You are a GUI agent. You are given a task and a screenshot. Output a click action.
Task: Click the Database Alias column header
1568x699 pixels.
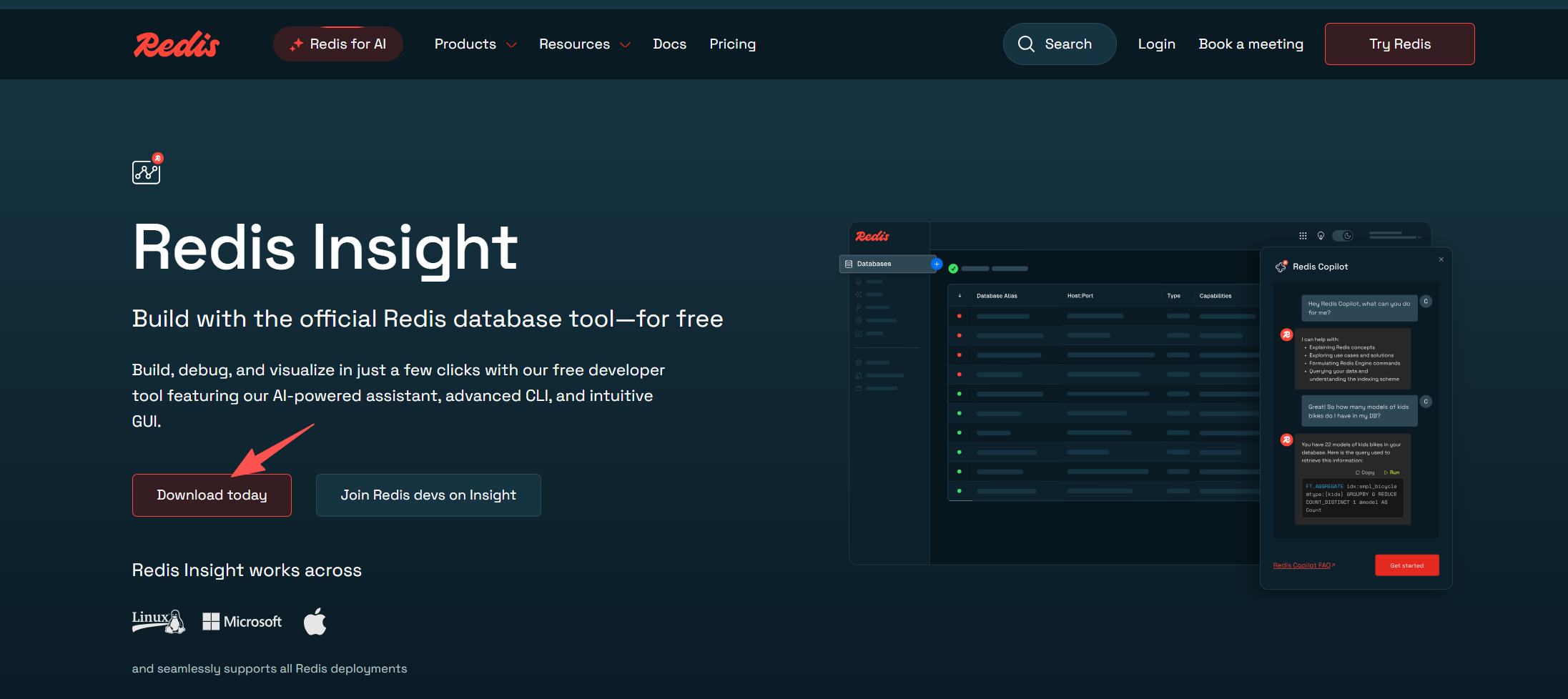tap(997, 296)
